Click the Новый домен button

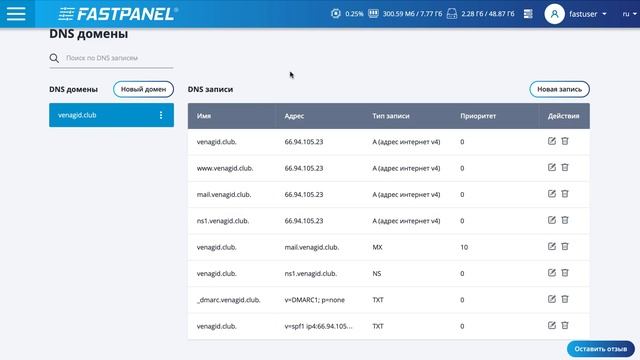(x=143, y=89)
